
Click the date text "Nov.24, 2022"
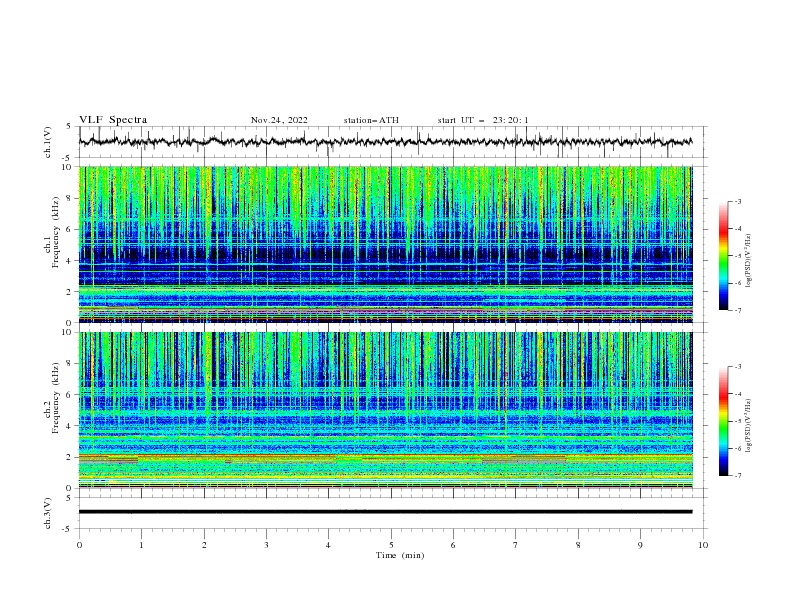click(x=279, y=120)
